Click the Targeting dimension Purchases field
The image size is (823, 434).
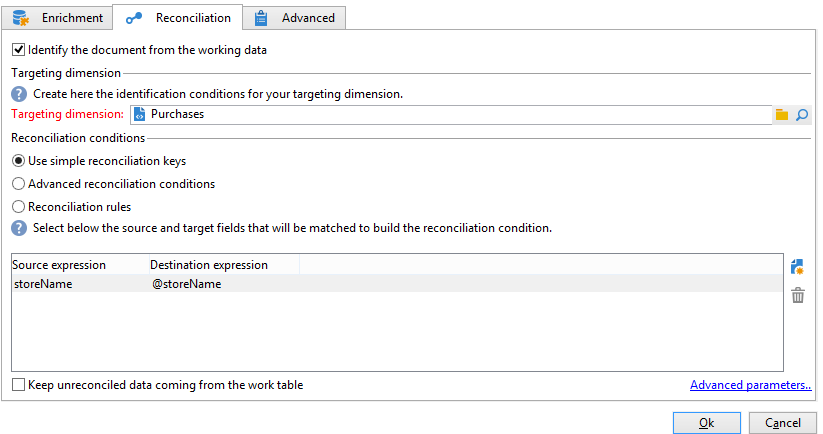[x=450, y=115]
